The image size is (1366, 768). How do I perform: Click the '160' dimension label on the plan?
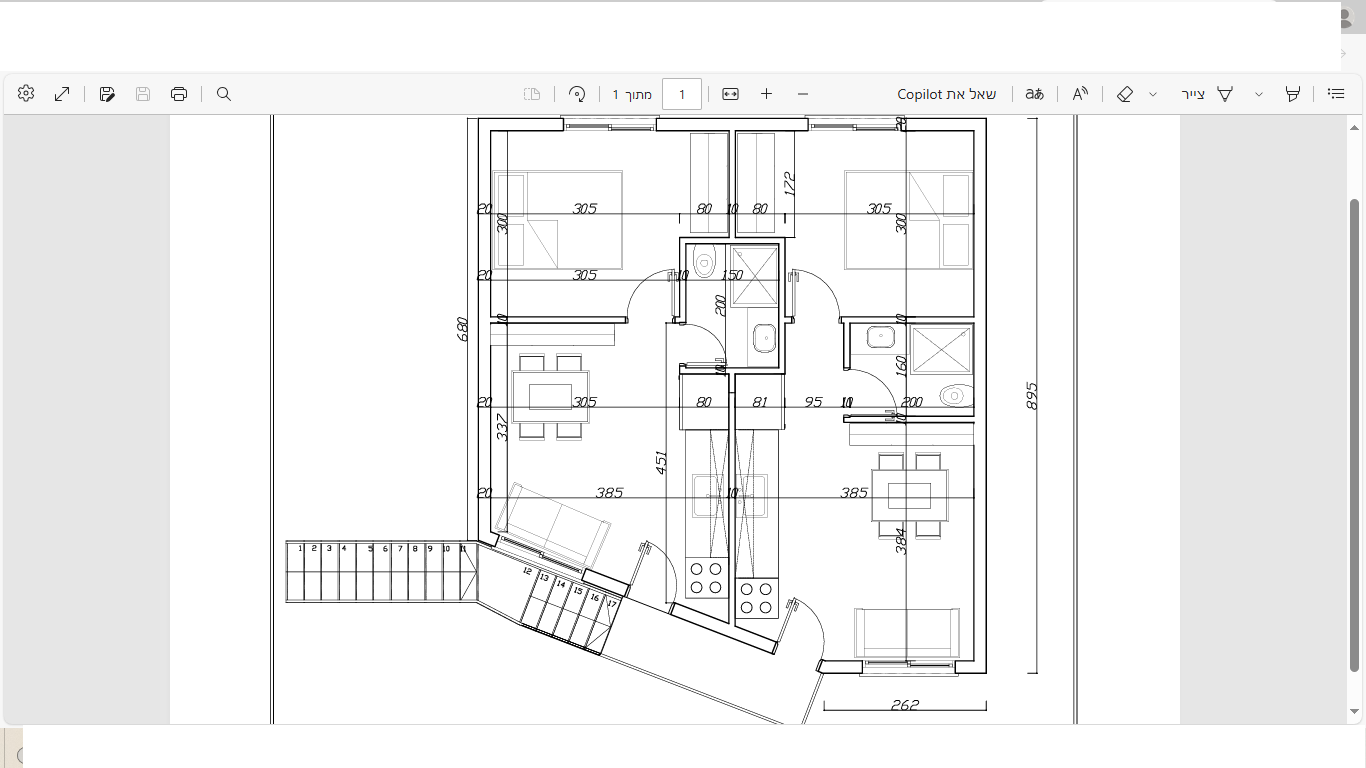tap(901, 368)
